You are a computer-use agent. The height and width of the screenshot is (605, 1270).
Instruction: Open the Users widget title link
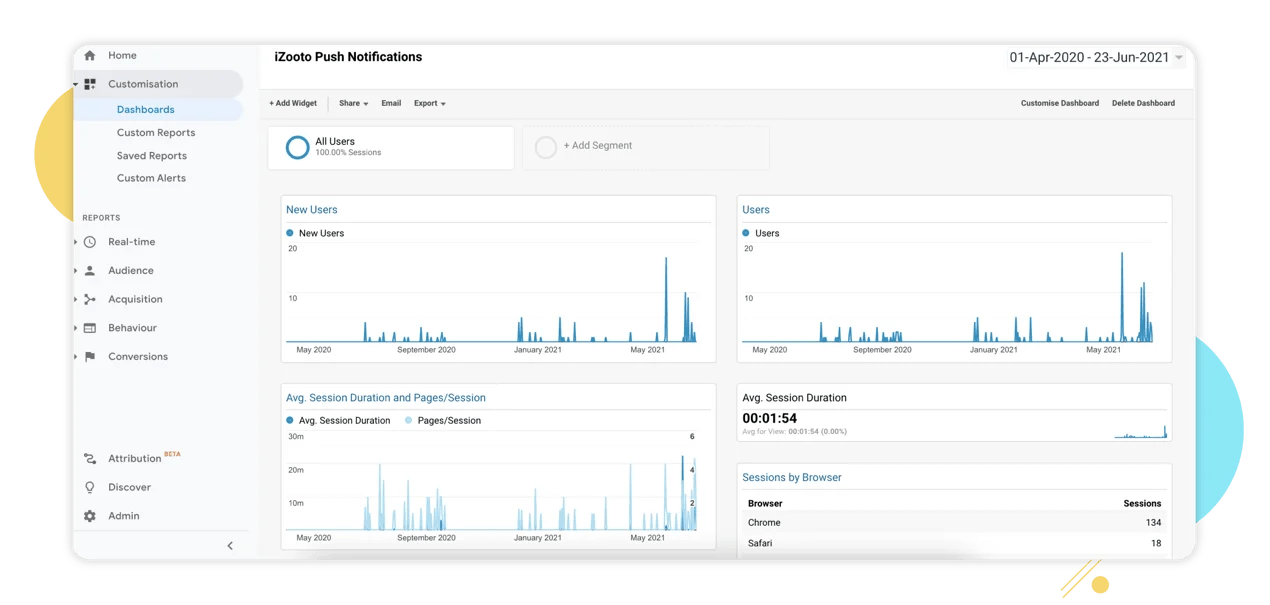coord(756,210)
